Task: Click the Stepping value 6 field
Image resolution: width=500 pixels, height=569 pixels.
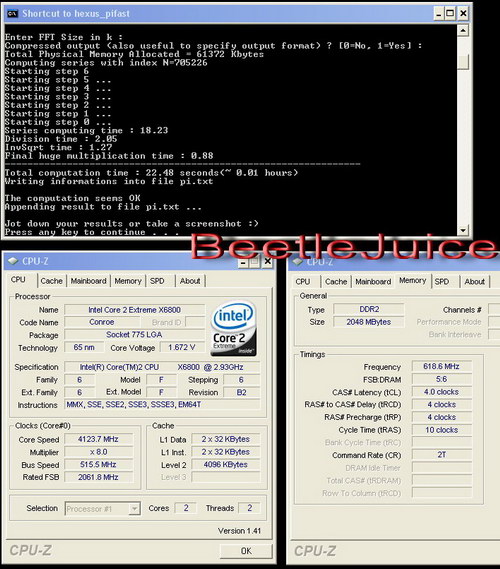Action: (242, 380)
